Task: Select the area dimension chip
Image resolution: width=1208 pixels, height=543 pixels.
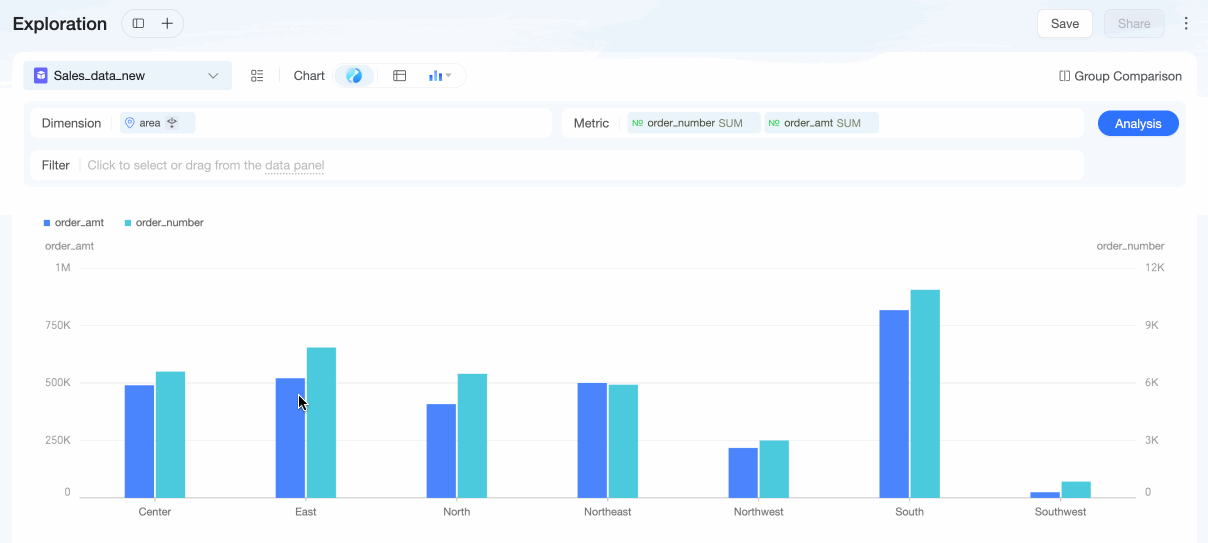Action: (158, 123)
